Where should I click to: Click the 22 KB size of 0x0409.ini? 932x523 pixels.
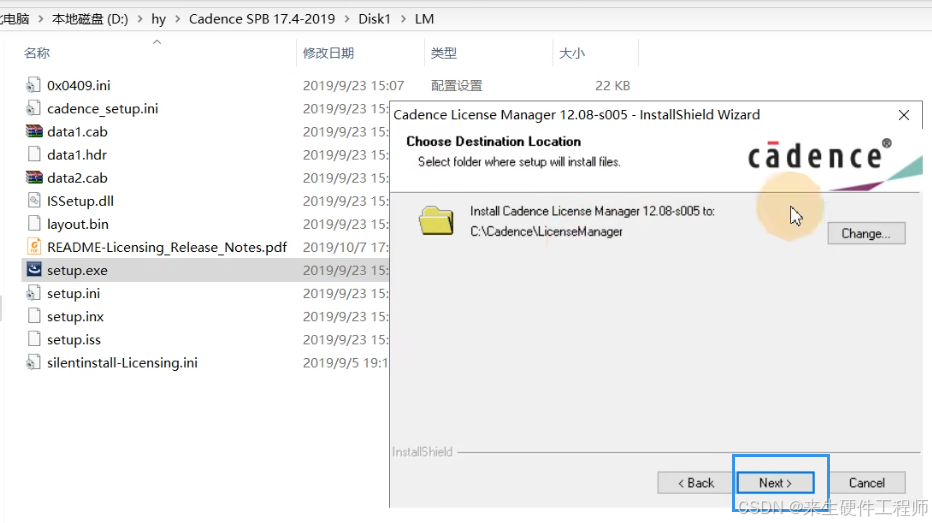(x=612, y=86)
